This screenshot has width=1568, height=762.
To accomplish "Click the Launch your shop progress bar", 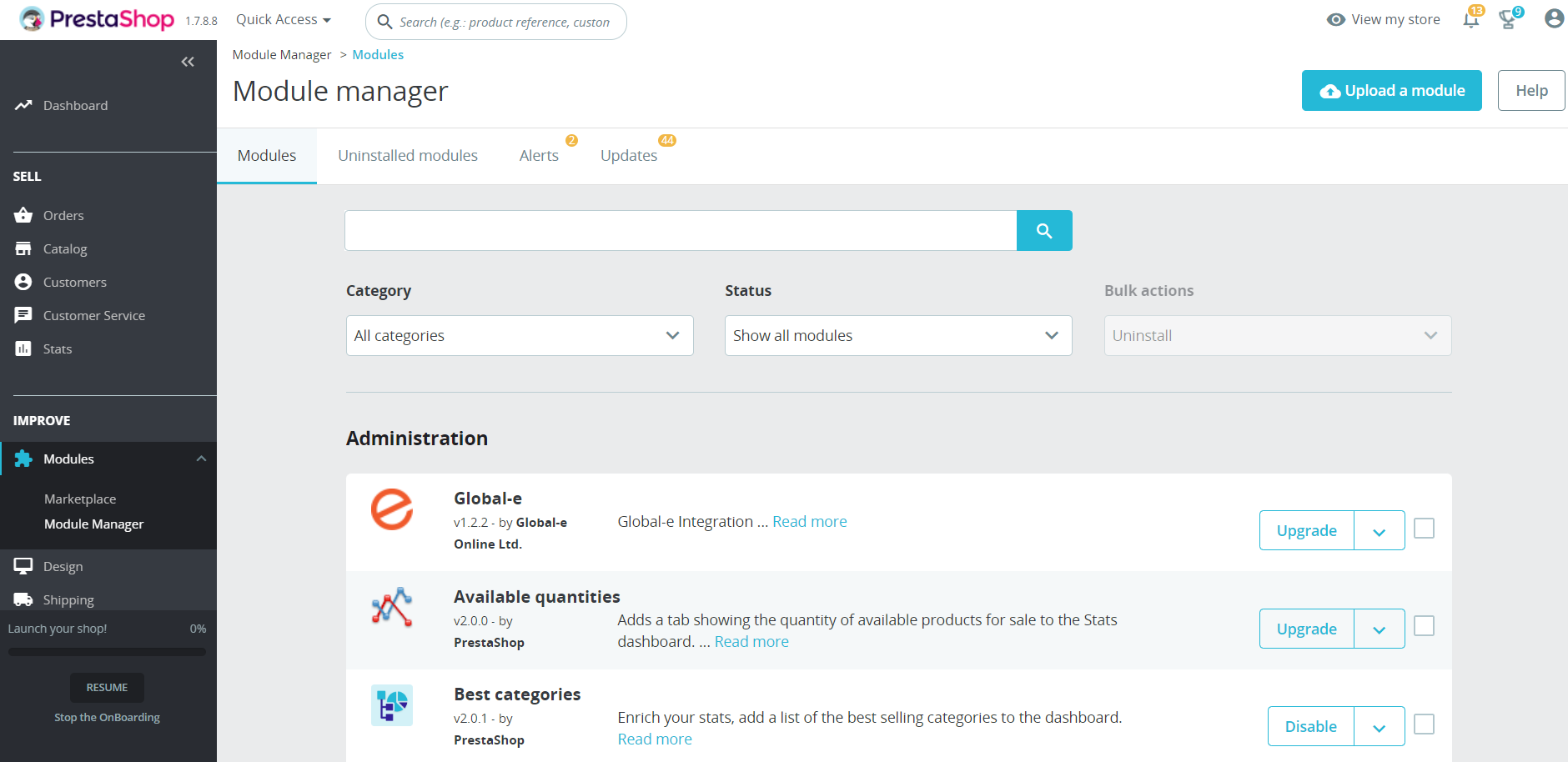I will tap(107, 652).
